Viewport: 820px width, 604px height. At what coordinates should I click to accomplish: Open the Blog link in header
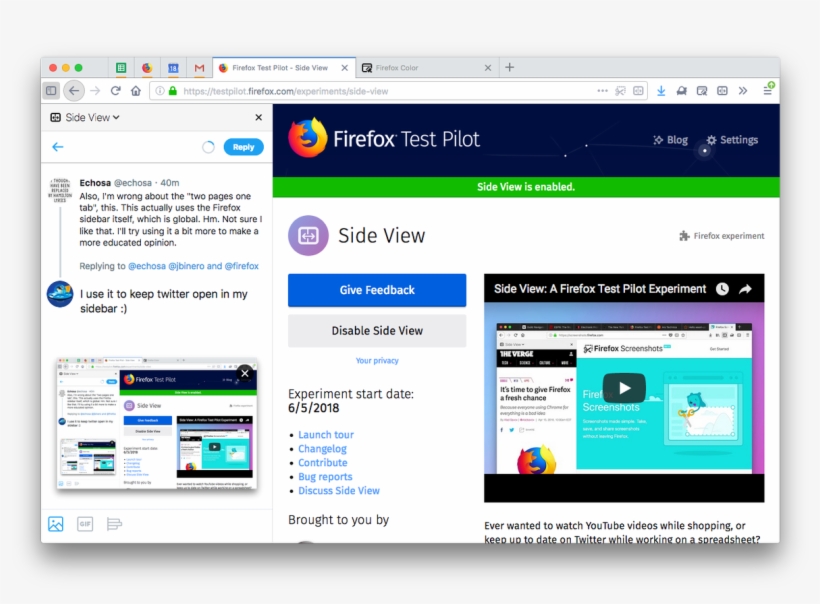670,140
